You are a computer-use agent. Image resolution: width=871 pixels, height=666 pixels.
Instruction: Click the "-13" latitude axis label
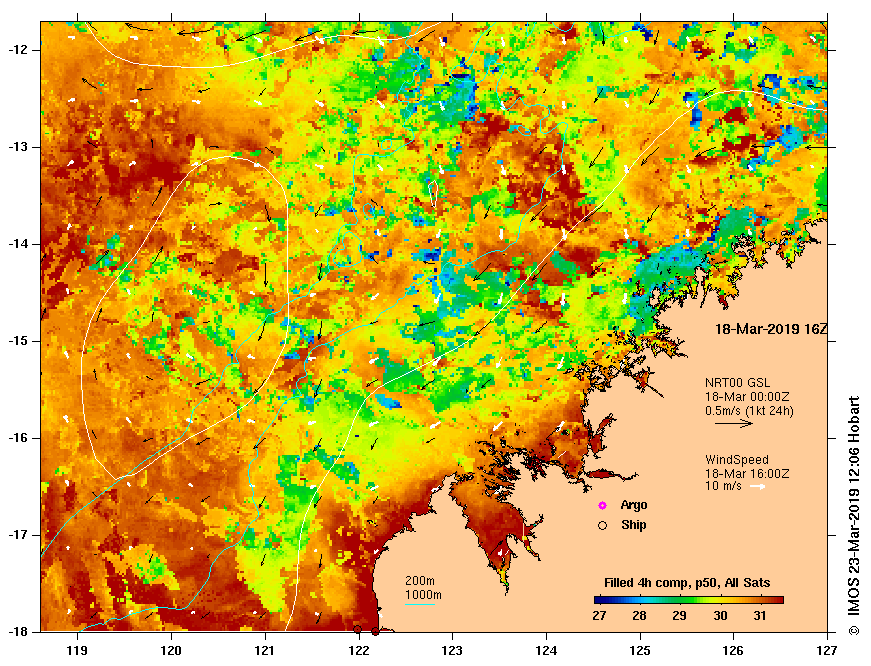[x=18, y=147]
